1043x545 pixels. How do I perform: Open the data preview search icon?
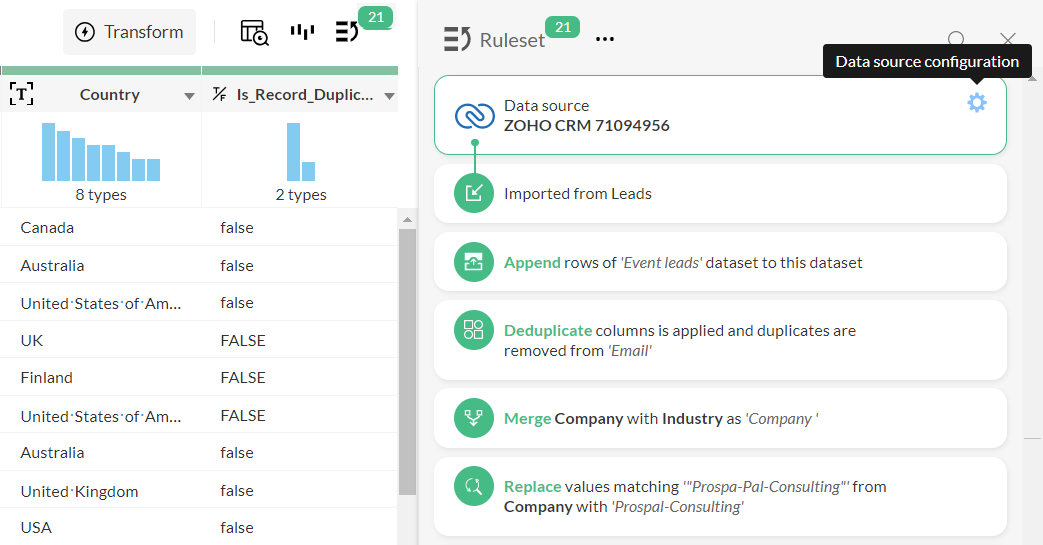(254, 32)
